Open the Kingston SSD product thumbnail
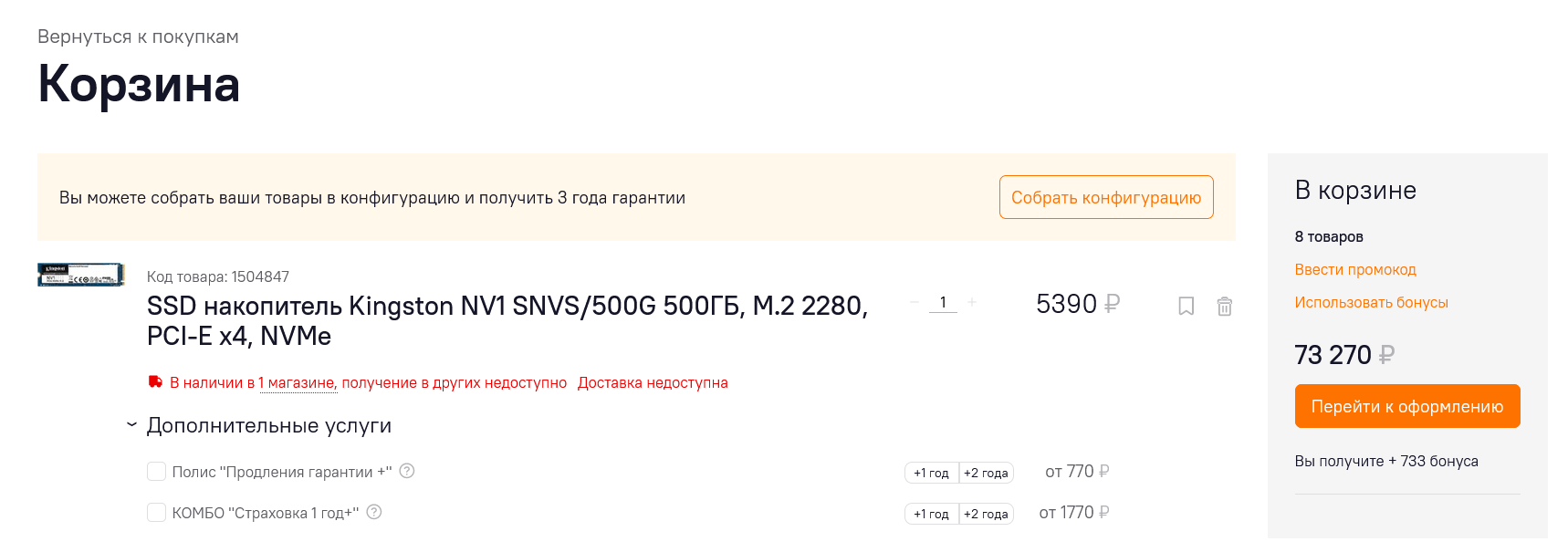Viewport: 1568px width, 542px height. click(80, 275)
